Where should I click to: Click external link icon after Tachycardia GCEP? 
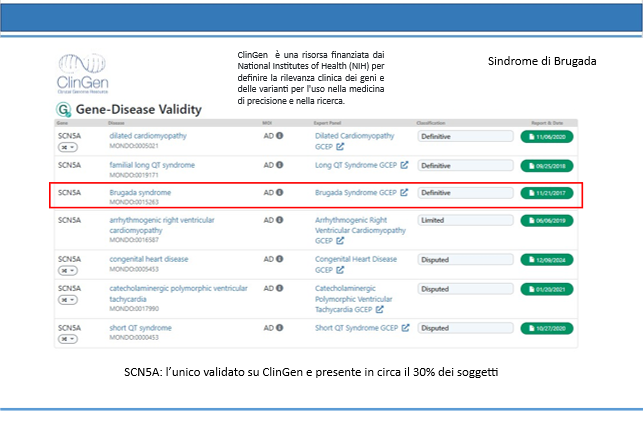379,309
